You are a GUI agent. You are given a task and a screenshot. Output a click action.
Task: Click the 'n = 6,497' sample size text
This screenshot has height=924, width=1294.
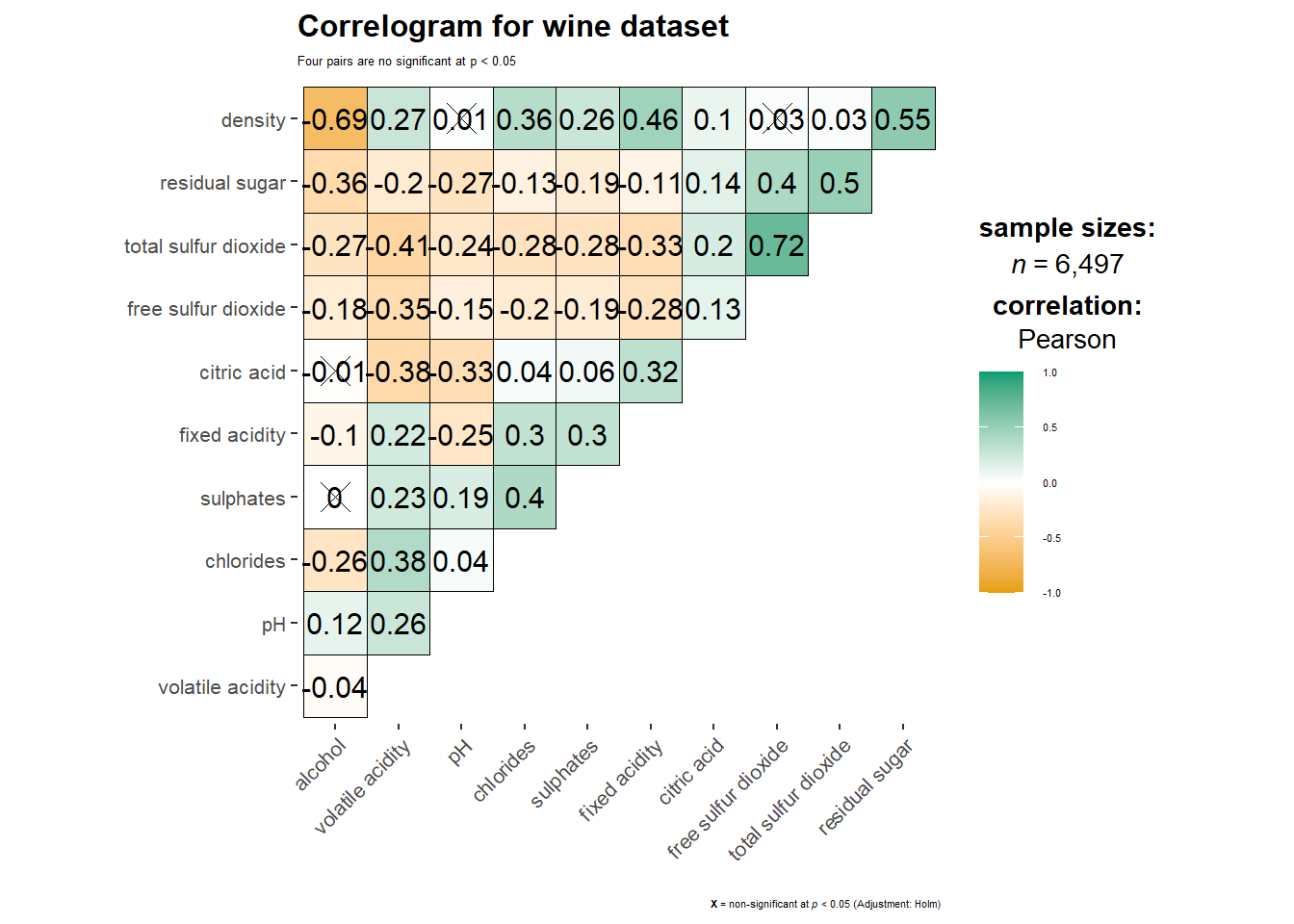point(1067,264)
